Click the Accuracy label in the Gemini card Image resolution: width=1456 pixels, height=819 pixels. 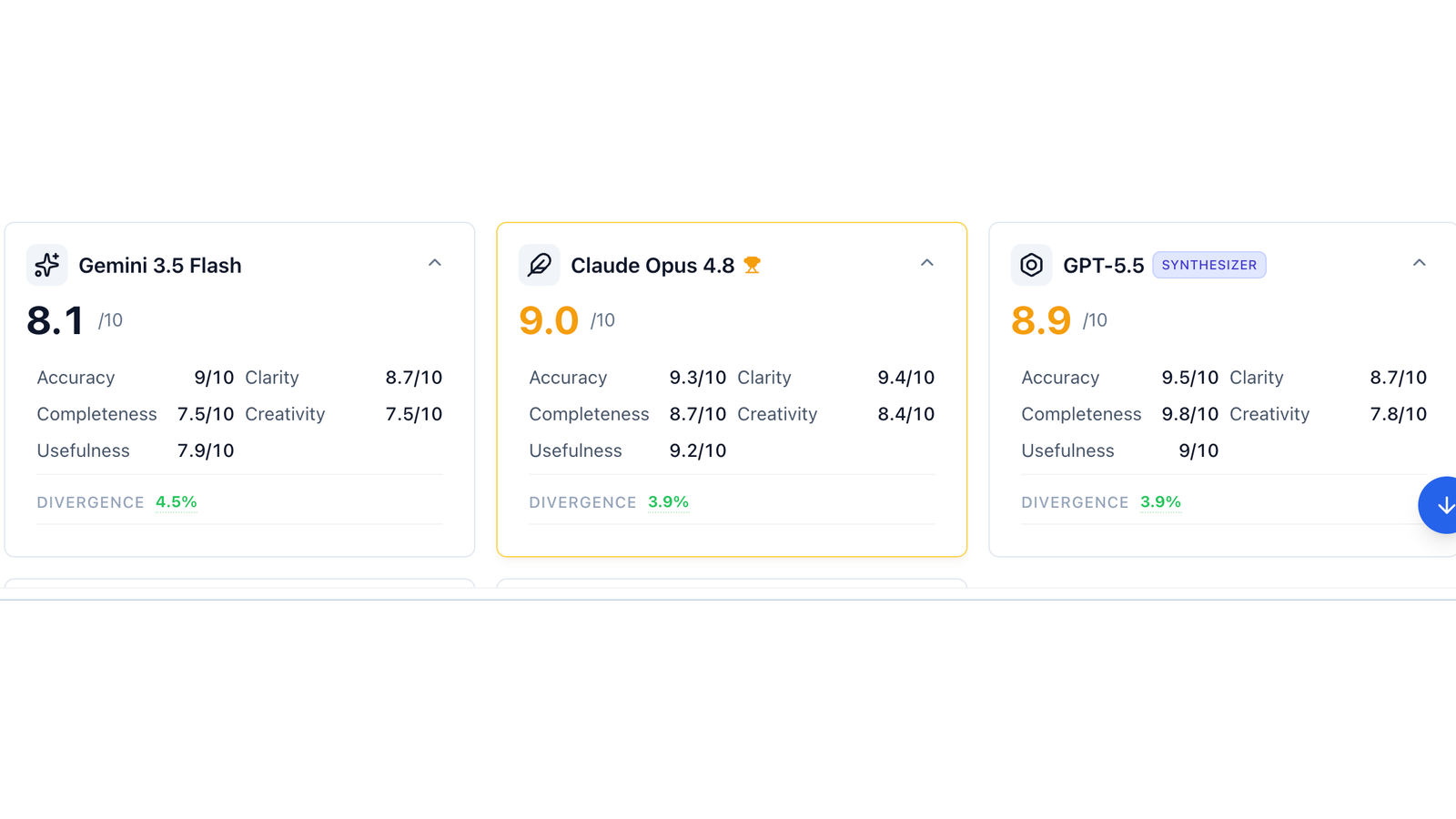click(x=76, y=378)
